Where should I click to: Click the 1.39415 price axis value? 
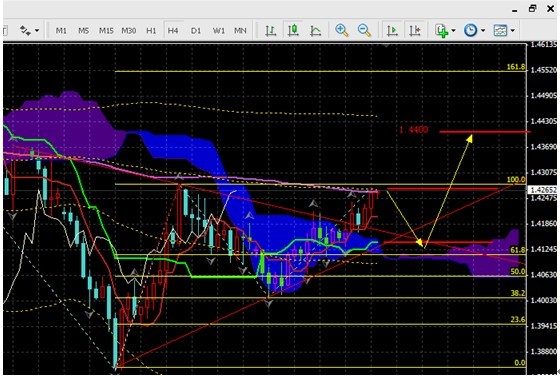(x=544, y=326)
